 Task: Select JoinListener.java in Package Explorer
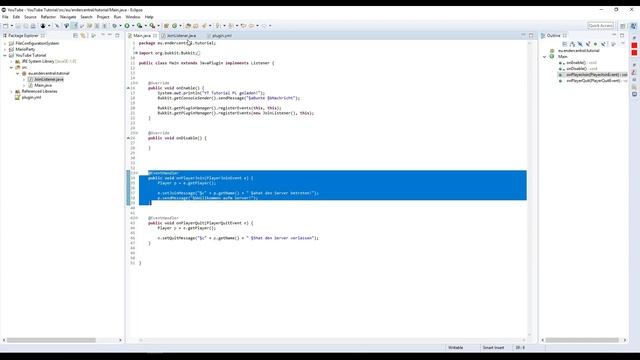(49, 79)
